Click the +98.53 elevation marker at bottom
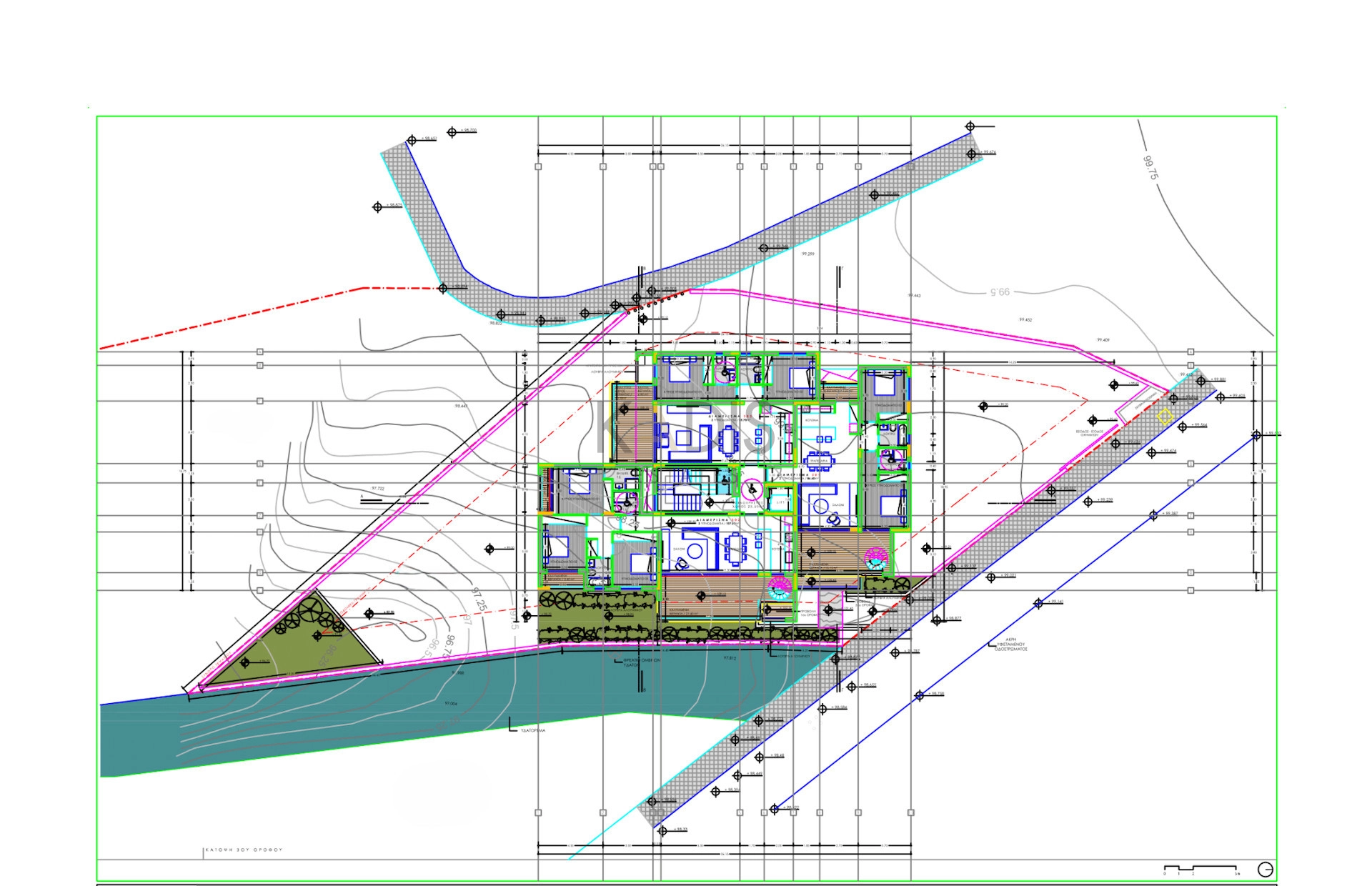 pos(662,831)
